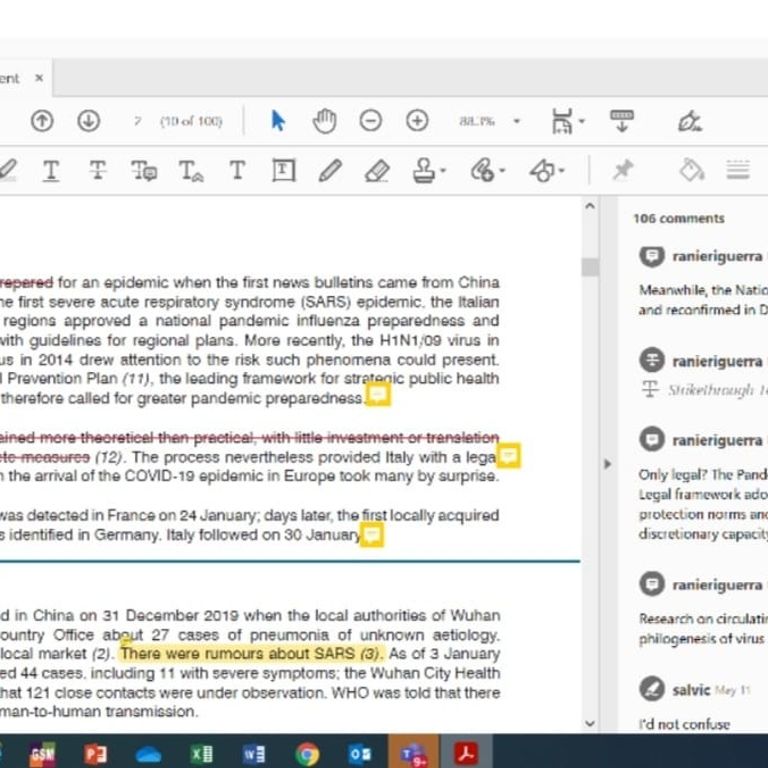
Task: Collapse the comments pane with side arrow
Action: coord(604,464)
